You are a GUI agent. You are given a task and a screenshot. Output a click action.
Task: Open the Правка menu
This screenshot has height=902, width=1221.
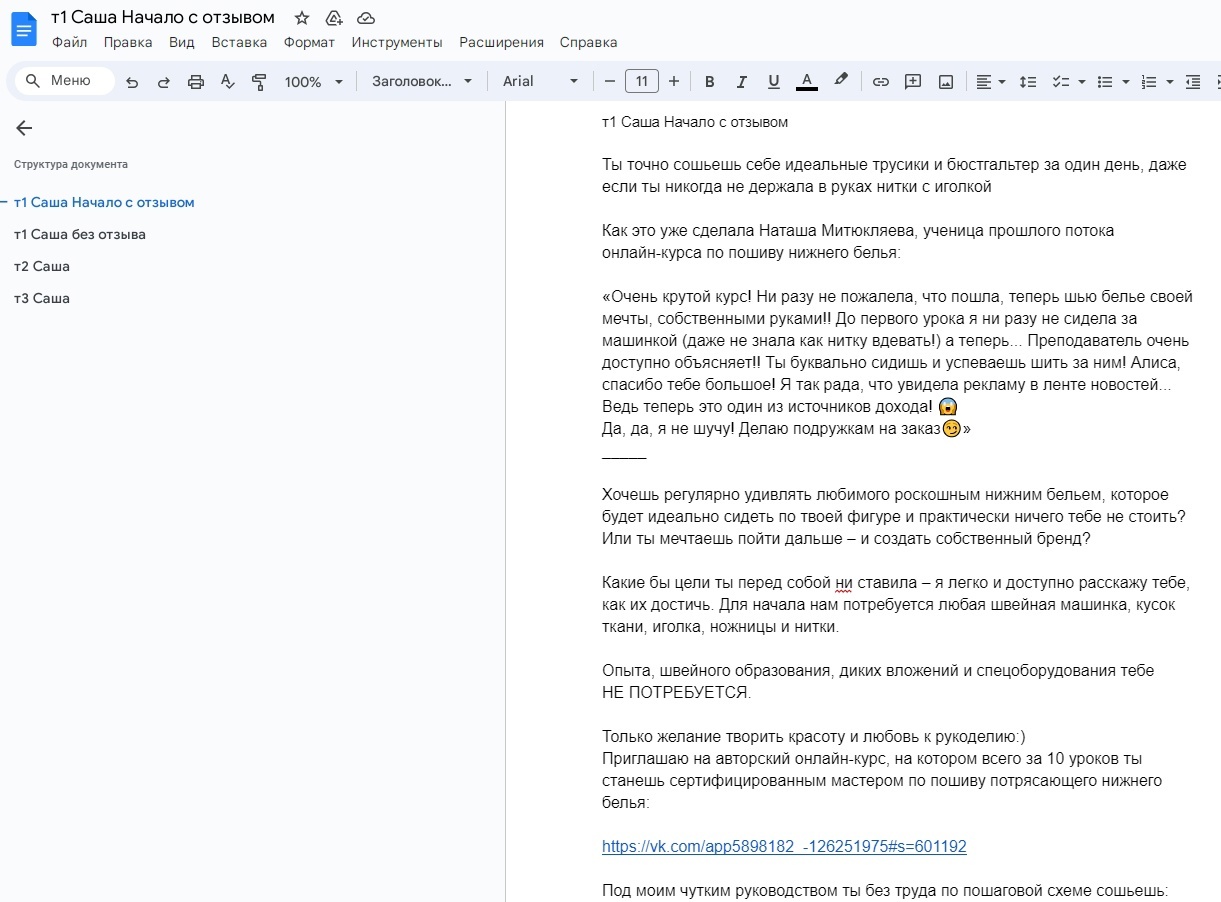click(128, 42)
